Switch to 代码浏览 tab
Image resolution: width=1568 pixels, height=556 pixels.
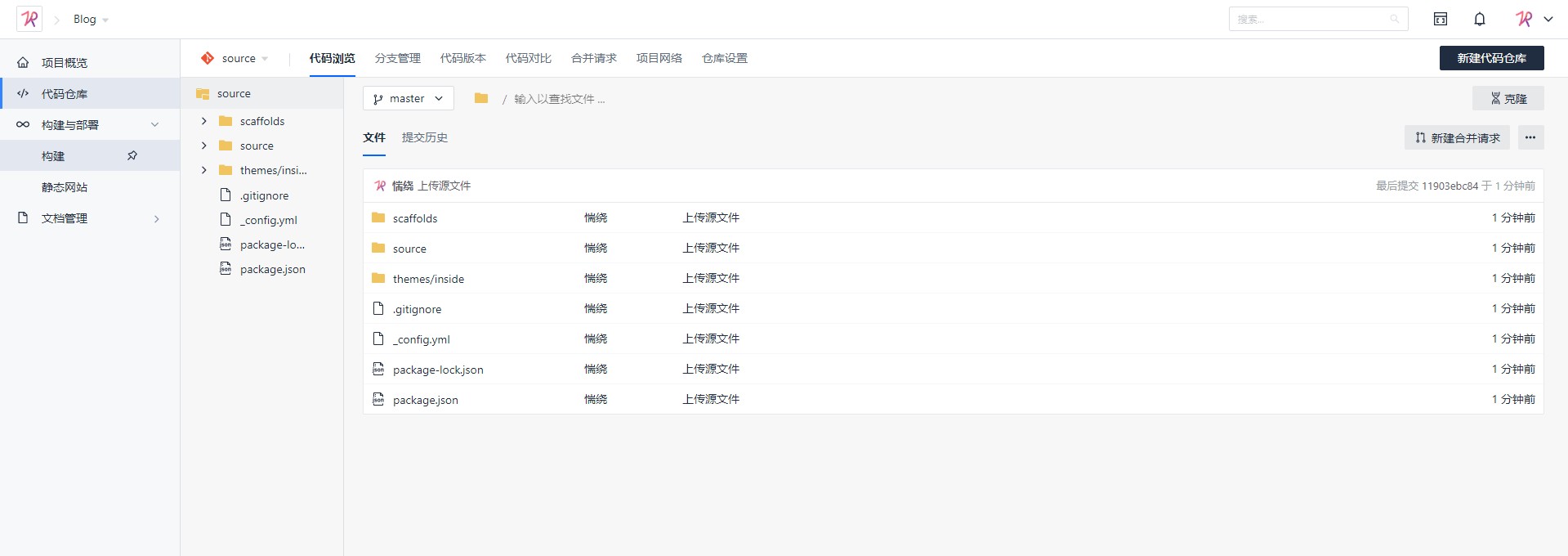point(332,59)
